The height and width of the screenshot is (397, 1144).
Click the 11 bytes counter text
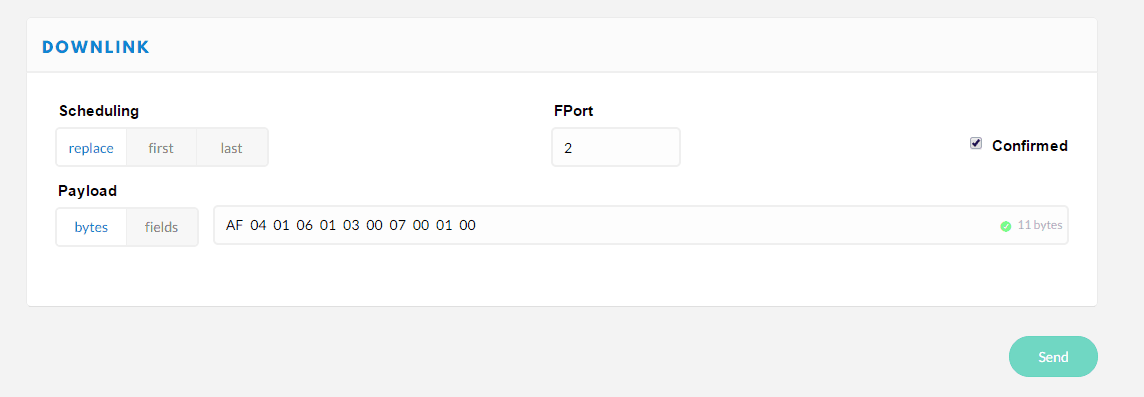[1040, 226]
